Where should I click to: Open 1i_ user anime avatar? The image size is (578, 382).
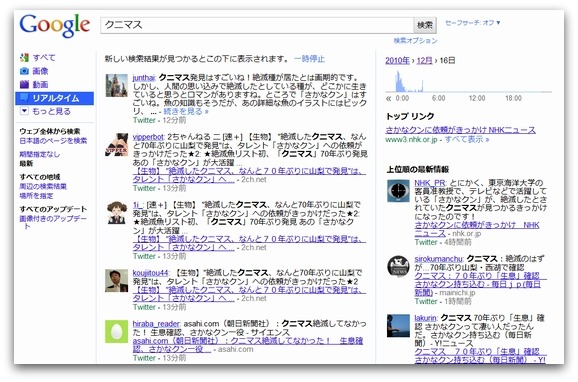click(116, 213)
